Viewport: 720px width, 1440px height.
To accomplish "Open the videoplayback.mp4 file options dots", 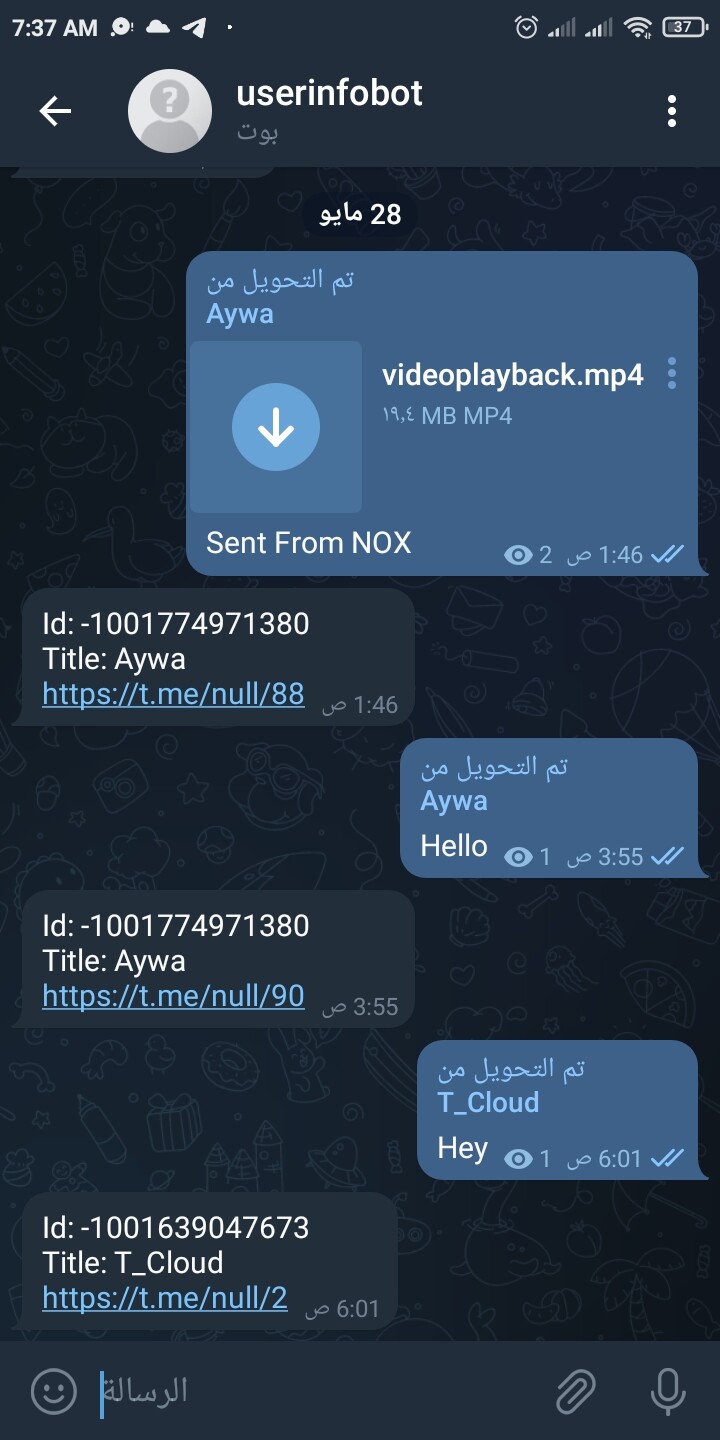I will (x=672, y=373).
